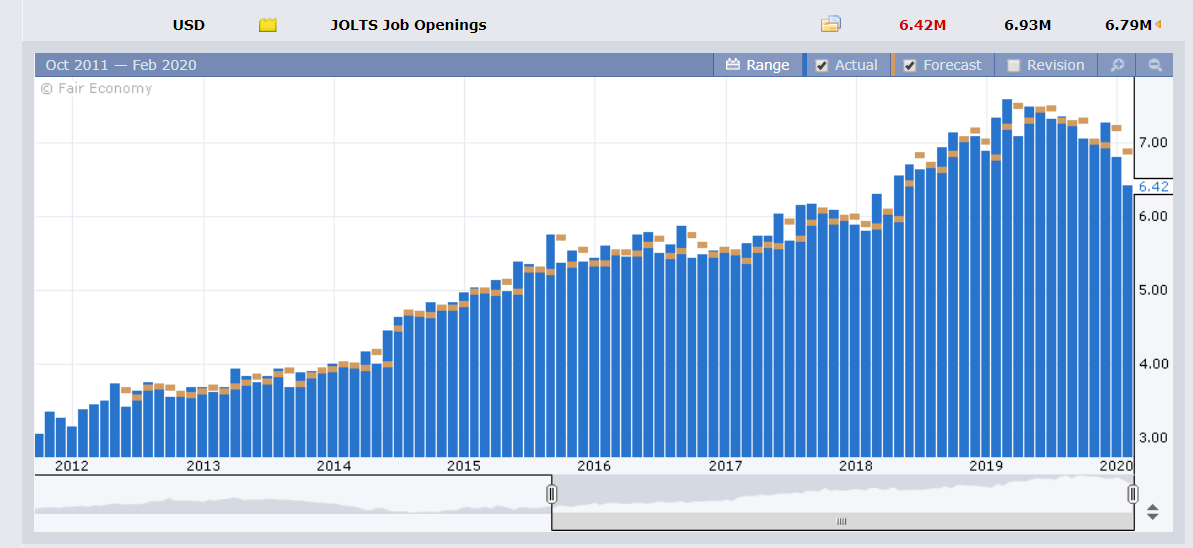This screenshot has width=1193, height=548.
Task: Toggle the Actual checkbox
Action: [x=822, y=65]
